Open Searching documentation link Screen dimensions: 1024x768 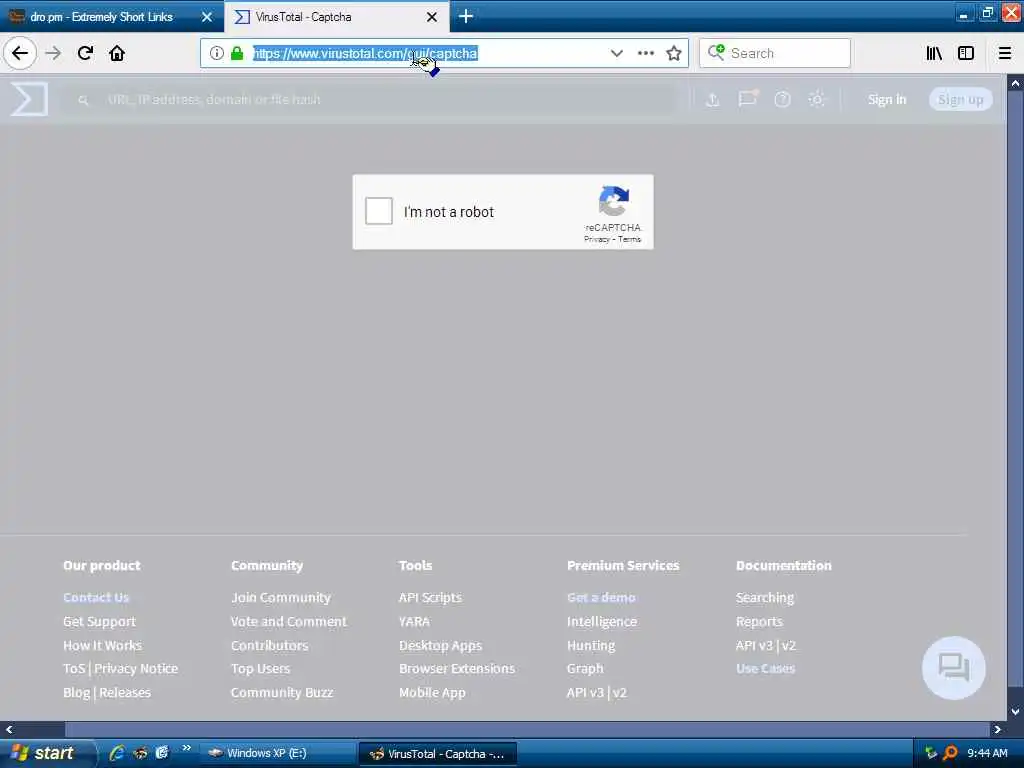765,597
